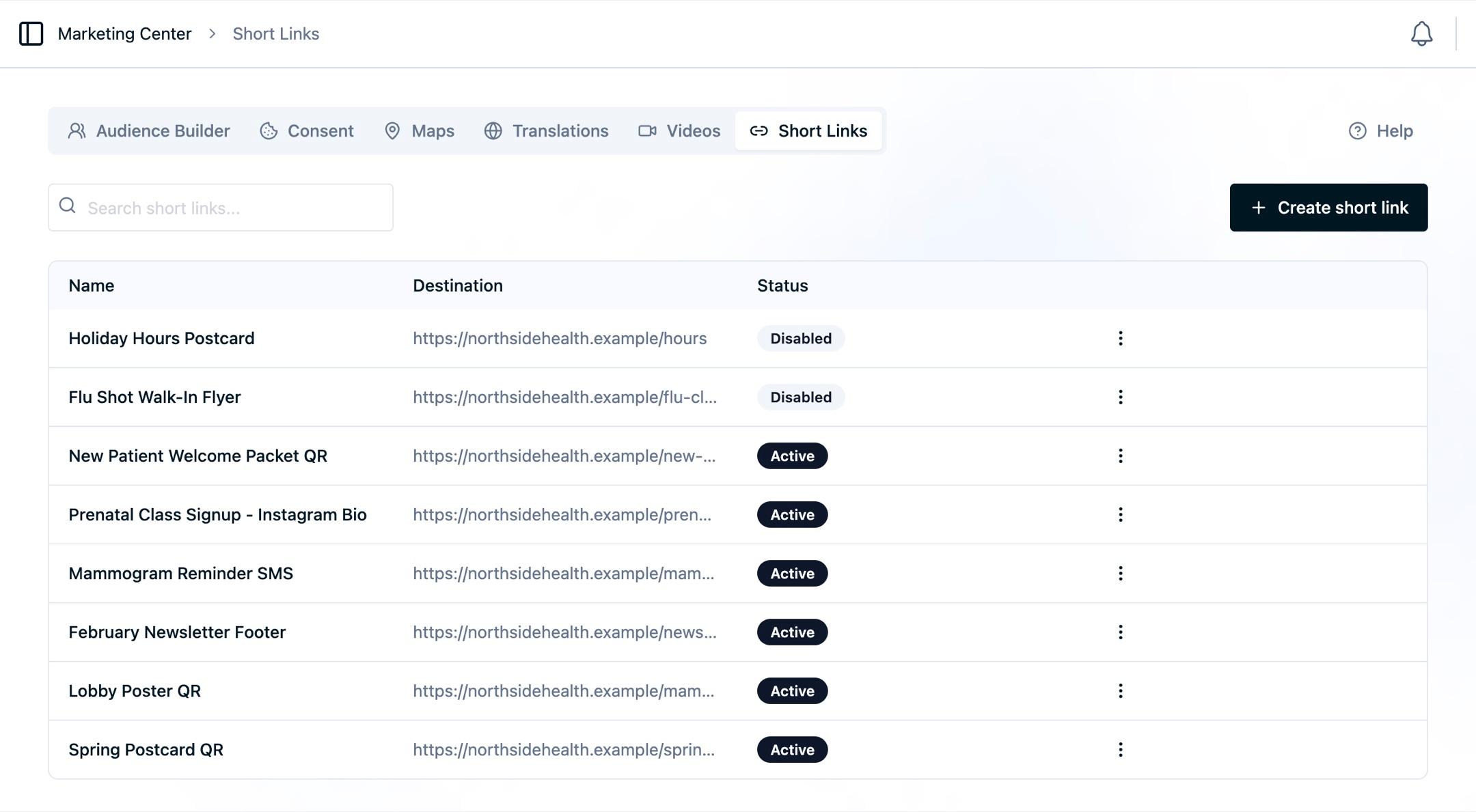The height and width of the screenshot is (812, 1476).
Task: Select the Mammogram Reminder SMS name
Action: [x=180, y=574]
